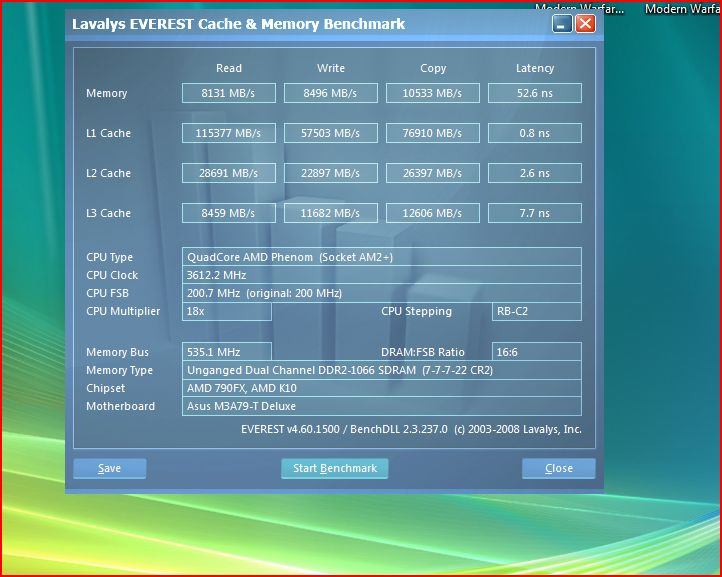The height and width of the screenshot is (577, 722).
Task: Close the window with red X icon
Action: (x=585, y=24)
